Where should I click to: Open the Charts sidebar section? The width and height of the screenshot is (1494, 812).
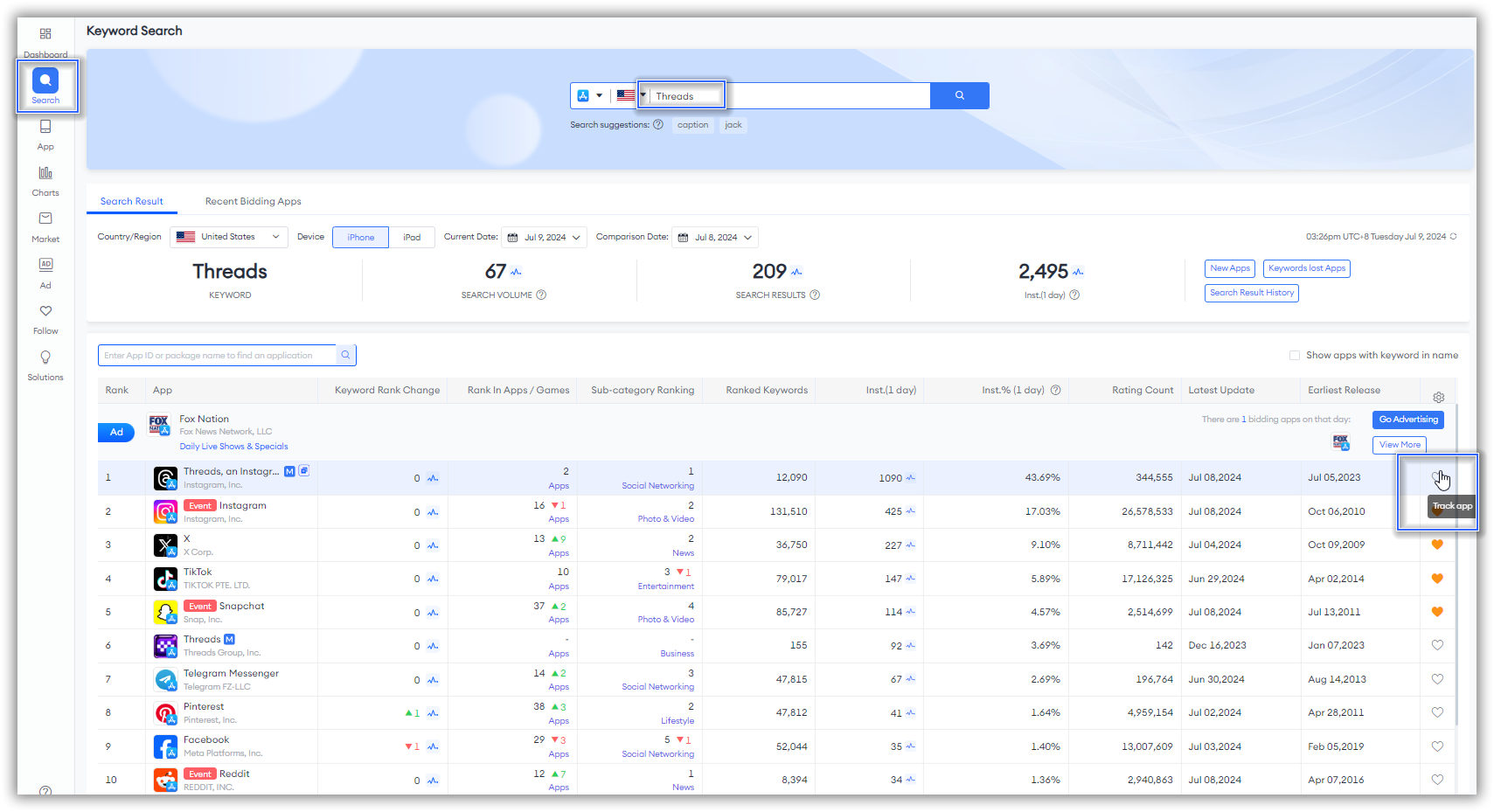tap(45, 181)
